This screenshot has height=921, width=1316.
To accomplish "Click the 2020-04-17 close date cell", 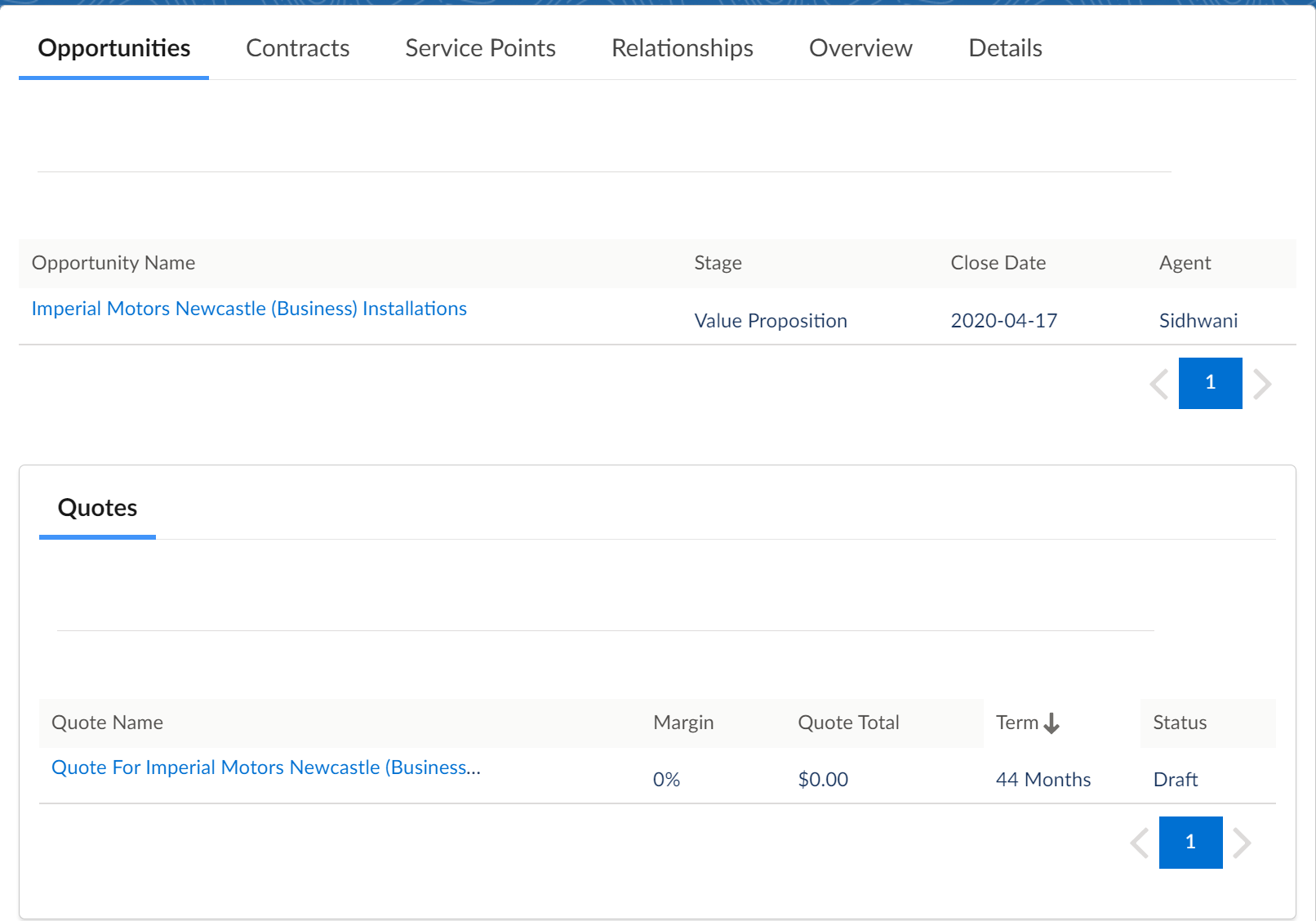I will (1003, 321).
